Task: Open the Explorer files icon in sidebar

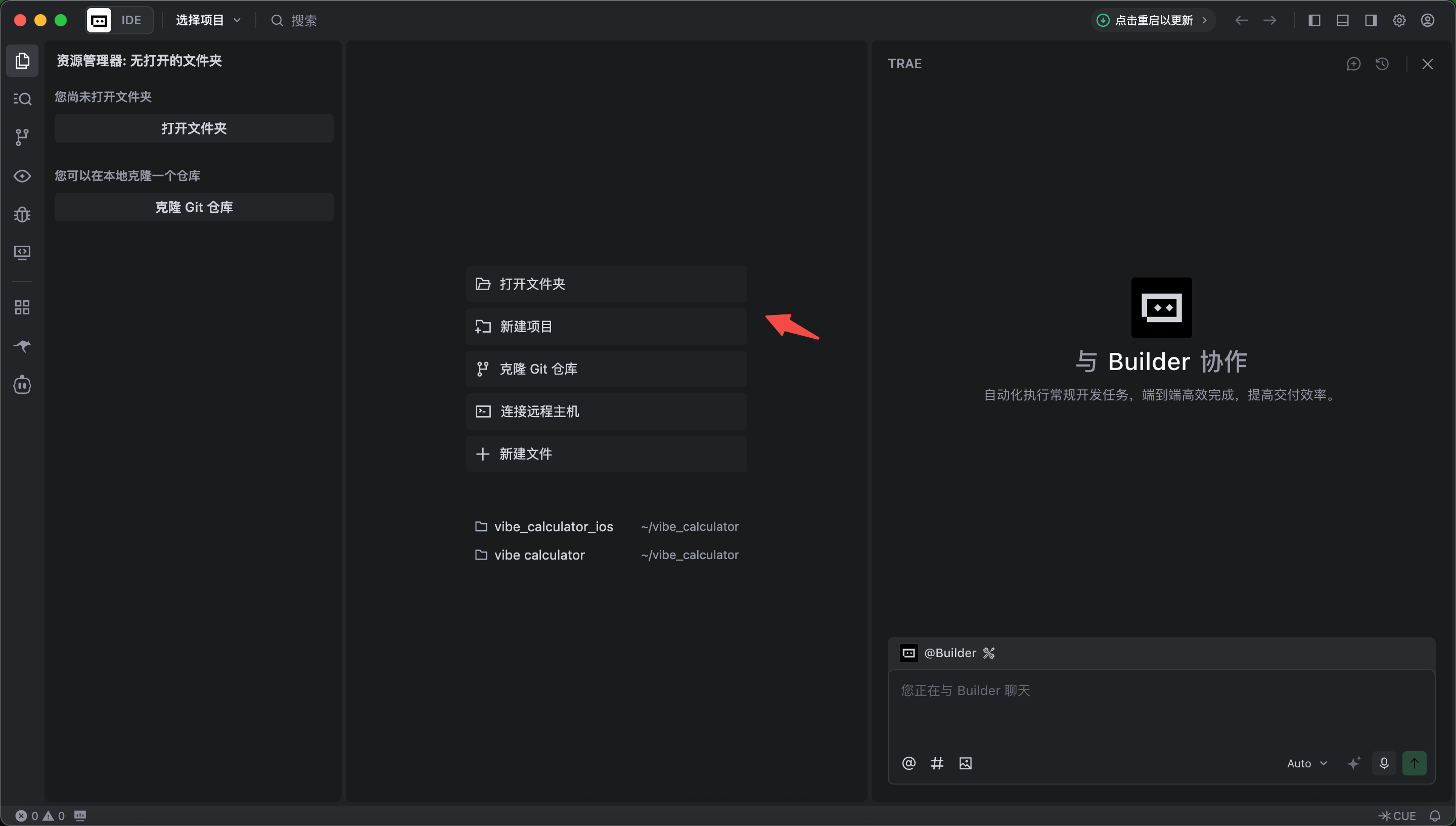Action: pos(22,61)
